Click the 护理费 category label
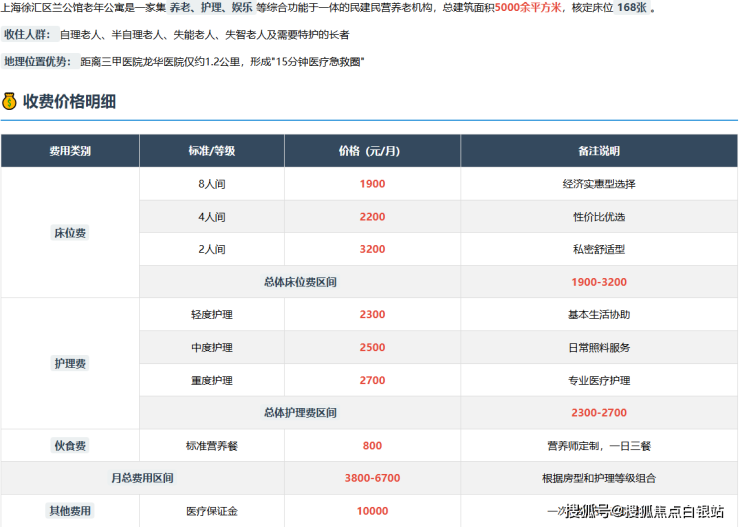740x527 pixels. coord(70,364)
